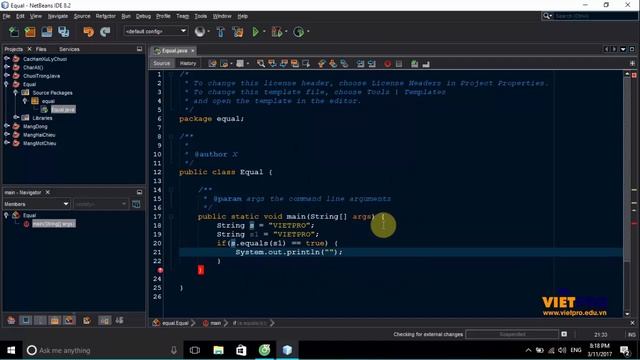Viewport: 640px width, 360px height.
Task: Switch to History view button
Action: tap(188, 63)
